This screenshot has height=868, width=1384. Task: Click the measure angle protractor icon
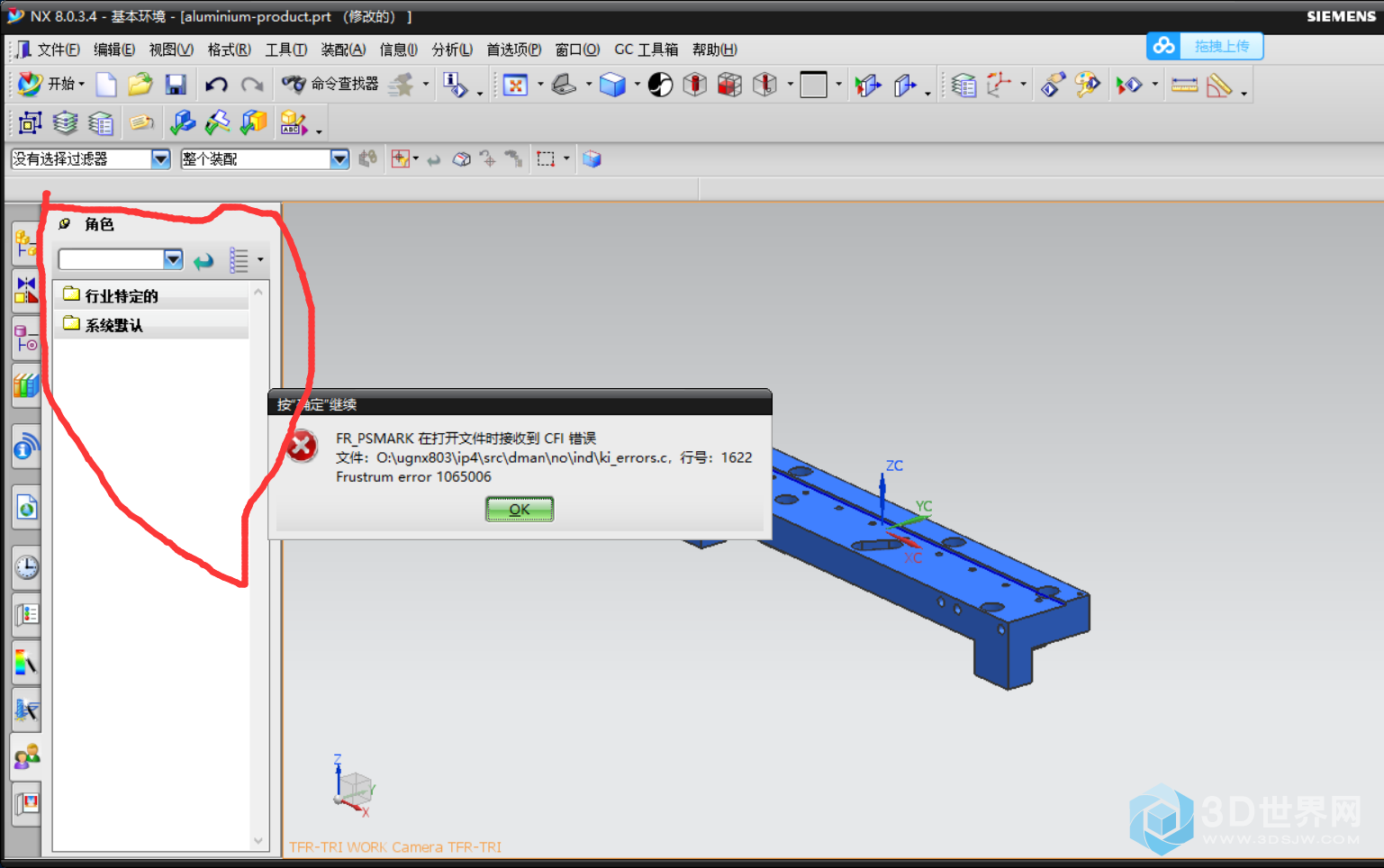click(1218, 85)
